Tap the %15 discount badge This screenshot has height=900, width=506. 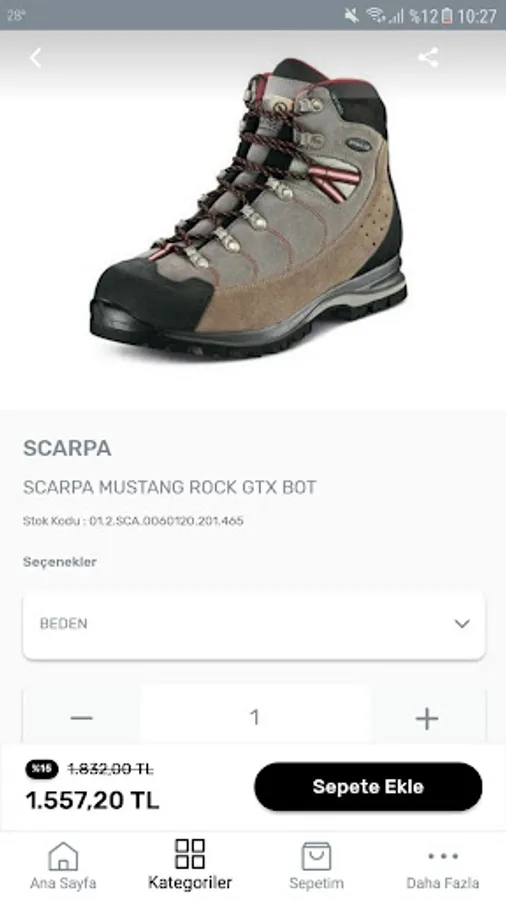(x=42, y=769)
